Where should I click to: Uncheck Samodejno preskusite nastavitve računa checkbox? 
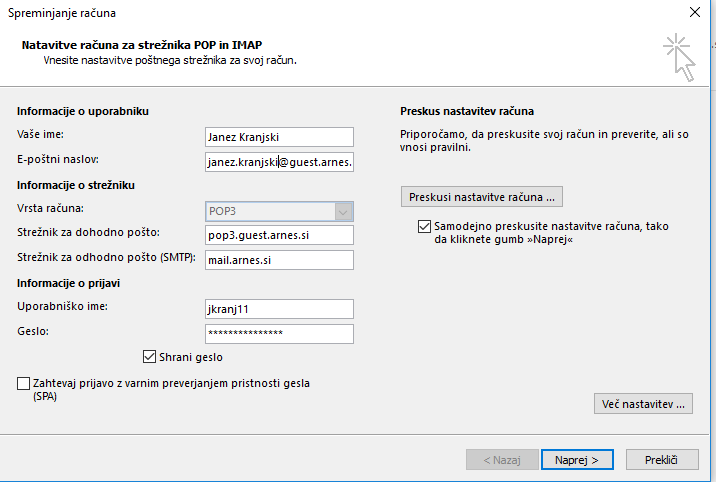[424, 226]
